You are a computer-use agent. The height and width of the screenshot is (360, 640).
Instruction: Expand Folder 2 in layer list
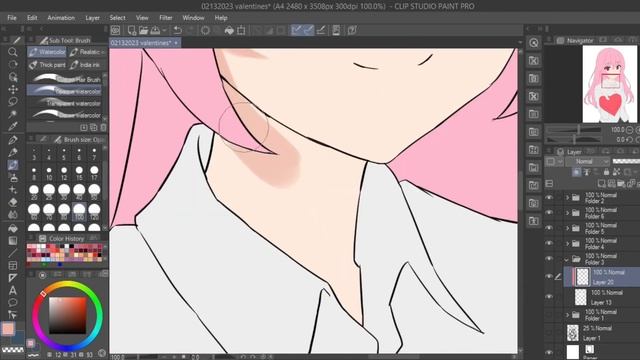[567, 198]
